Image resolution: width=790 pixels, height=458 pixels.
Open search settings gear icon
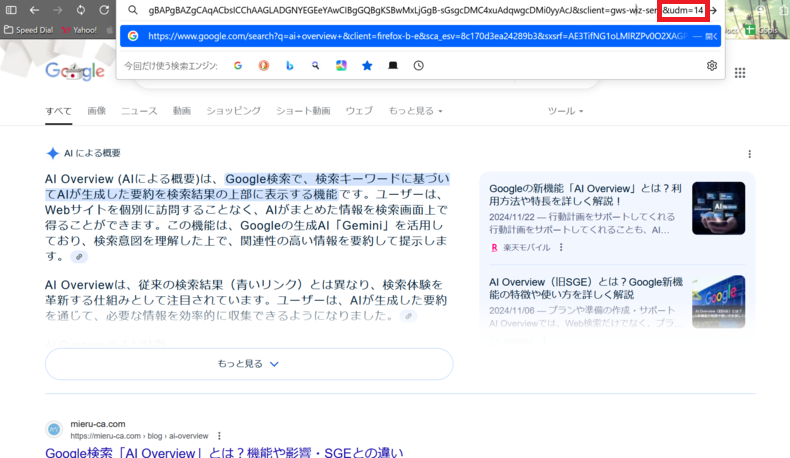click(712, 66)
